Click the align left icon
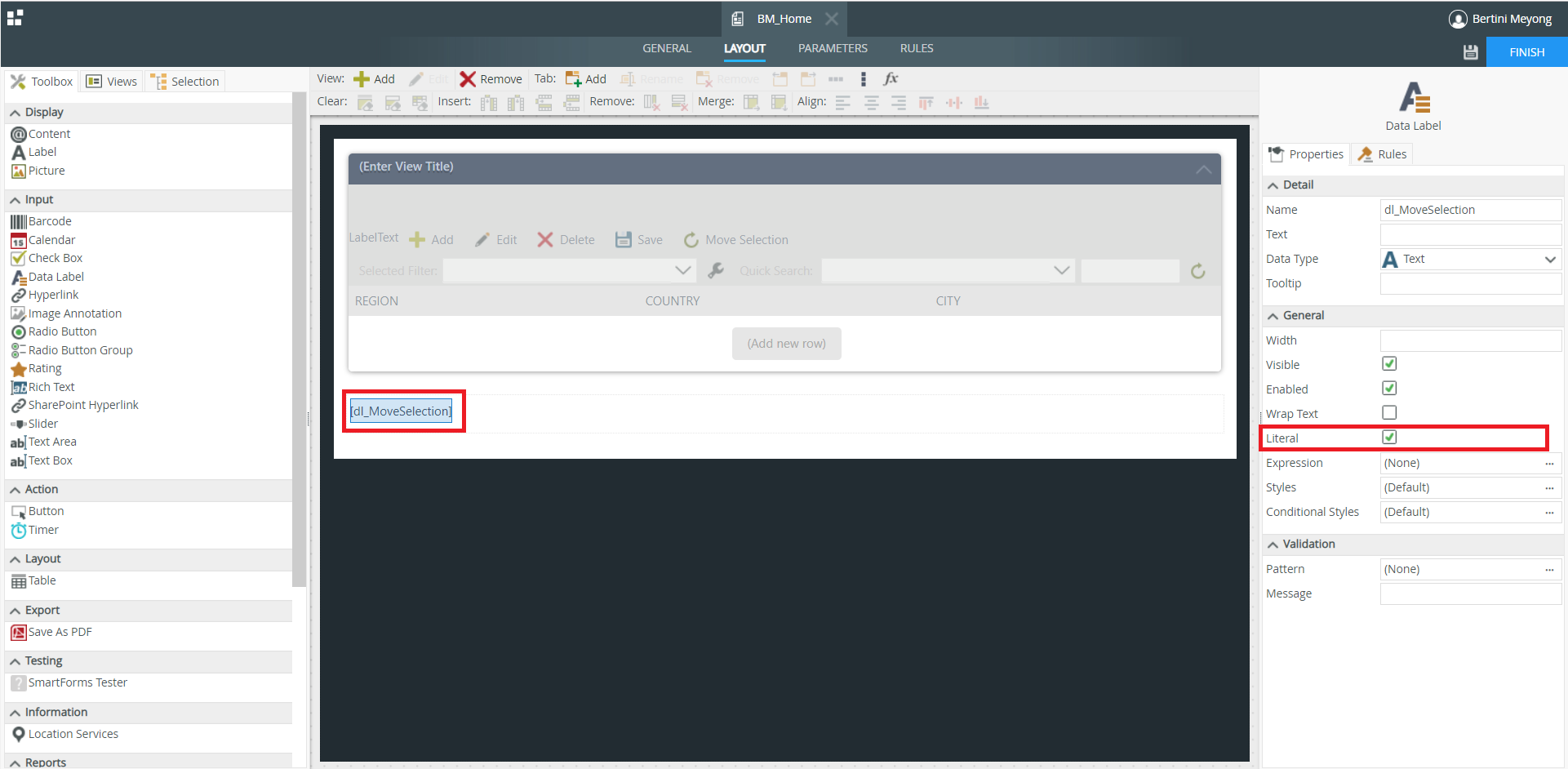Screen dimensions: 1568x769 coord(843,103)
